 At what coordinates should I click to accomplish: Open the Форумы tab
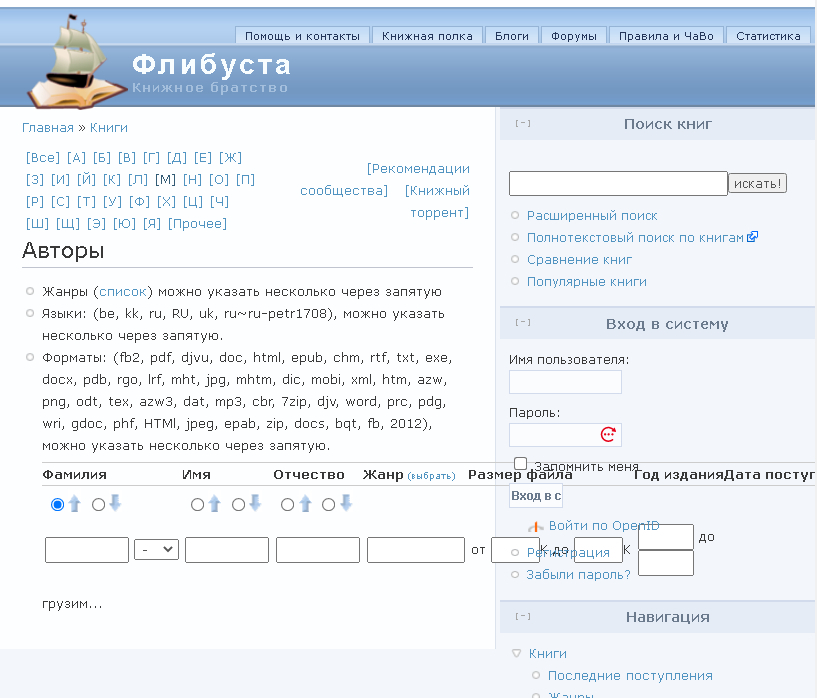(574, 36)
